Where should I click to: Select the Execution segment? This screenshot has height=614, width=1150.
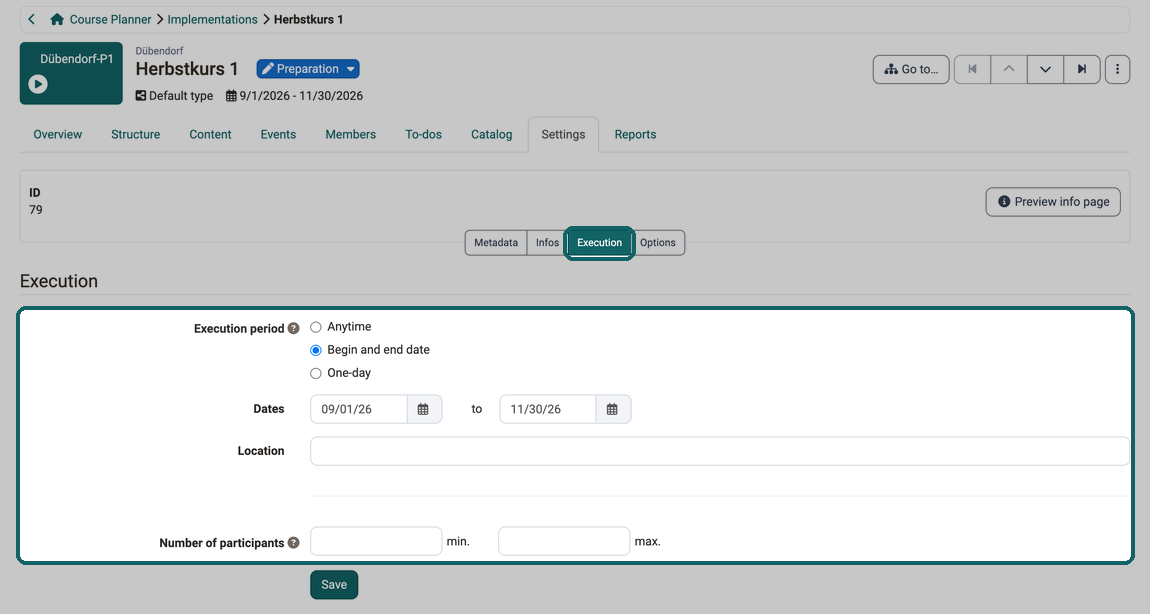point(599,243)
